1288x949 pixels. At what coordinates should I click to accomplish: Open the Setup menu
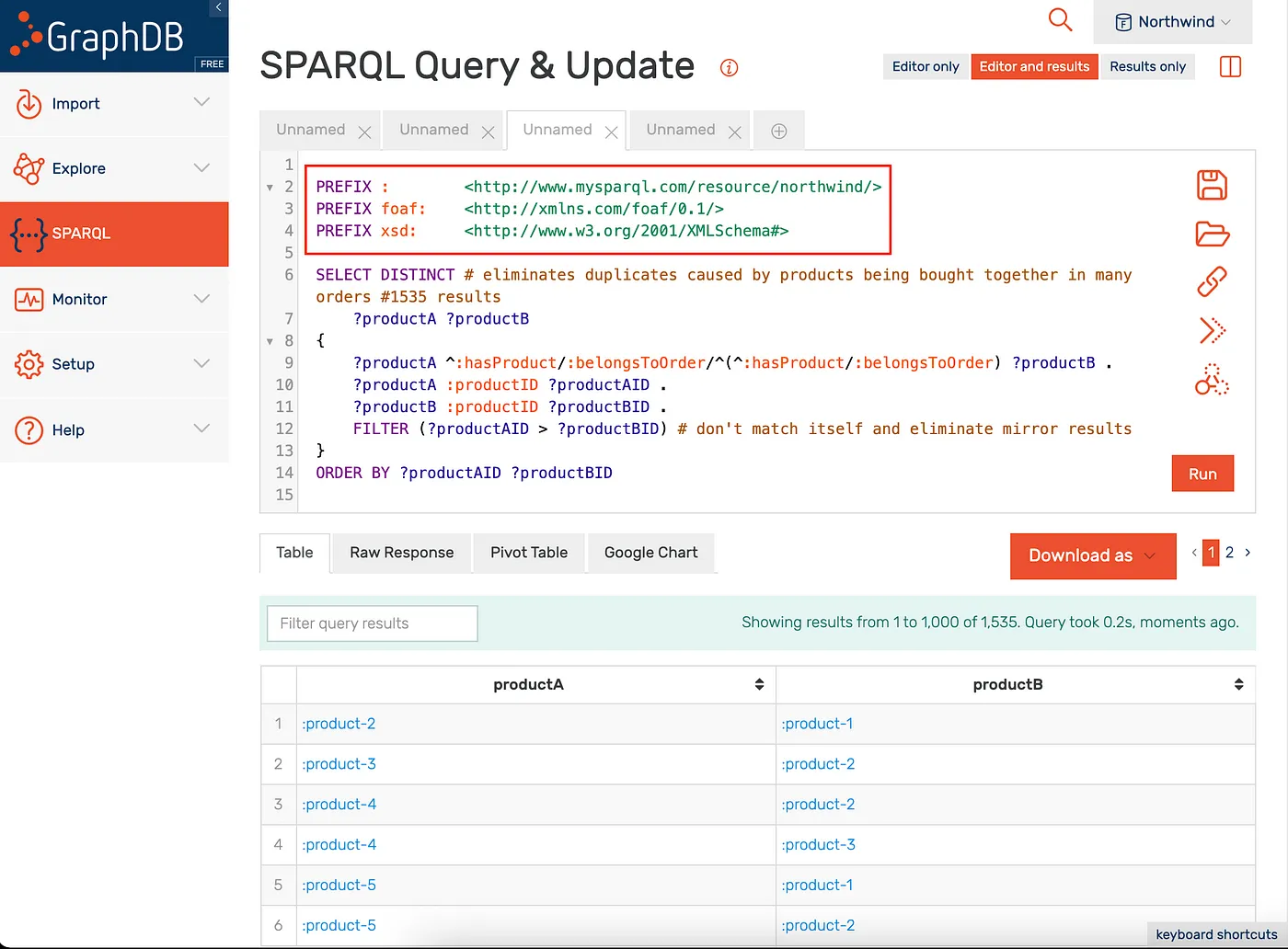tap(114, 364)
